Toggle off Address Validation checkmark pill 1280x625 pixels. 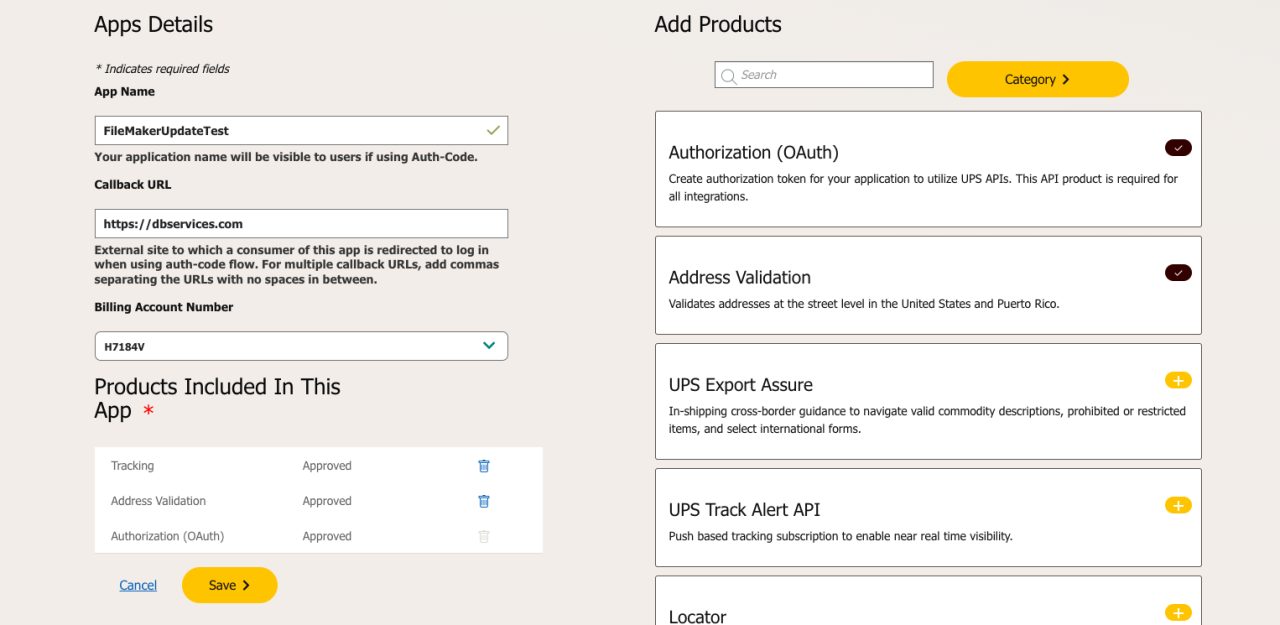(1178, 273)
